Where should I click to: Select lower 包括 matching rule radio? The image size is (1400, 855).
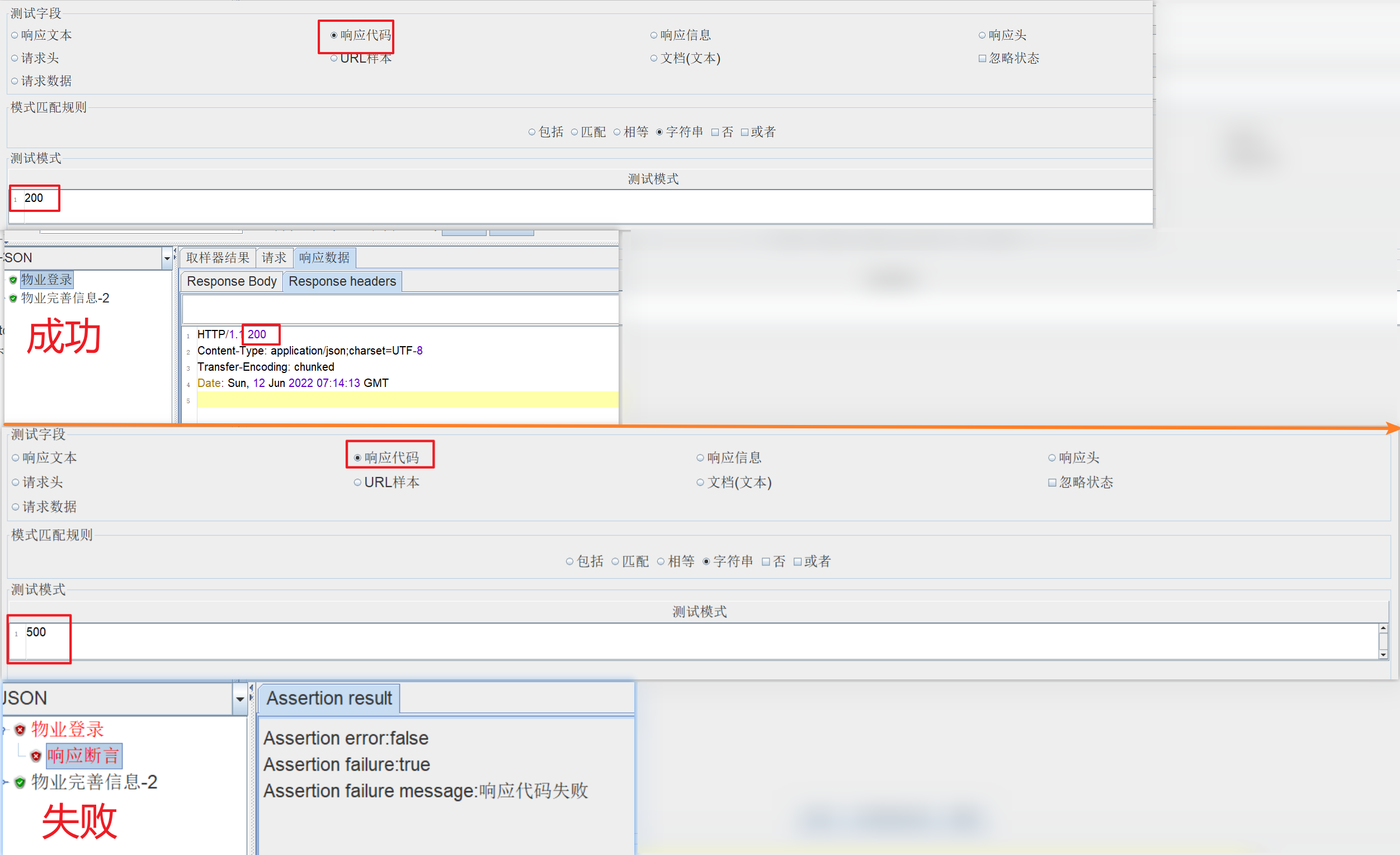569,562
